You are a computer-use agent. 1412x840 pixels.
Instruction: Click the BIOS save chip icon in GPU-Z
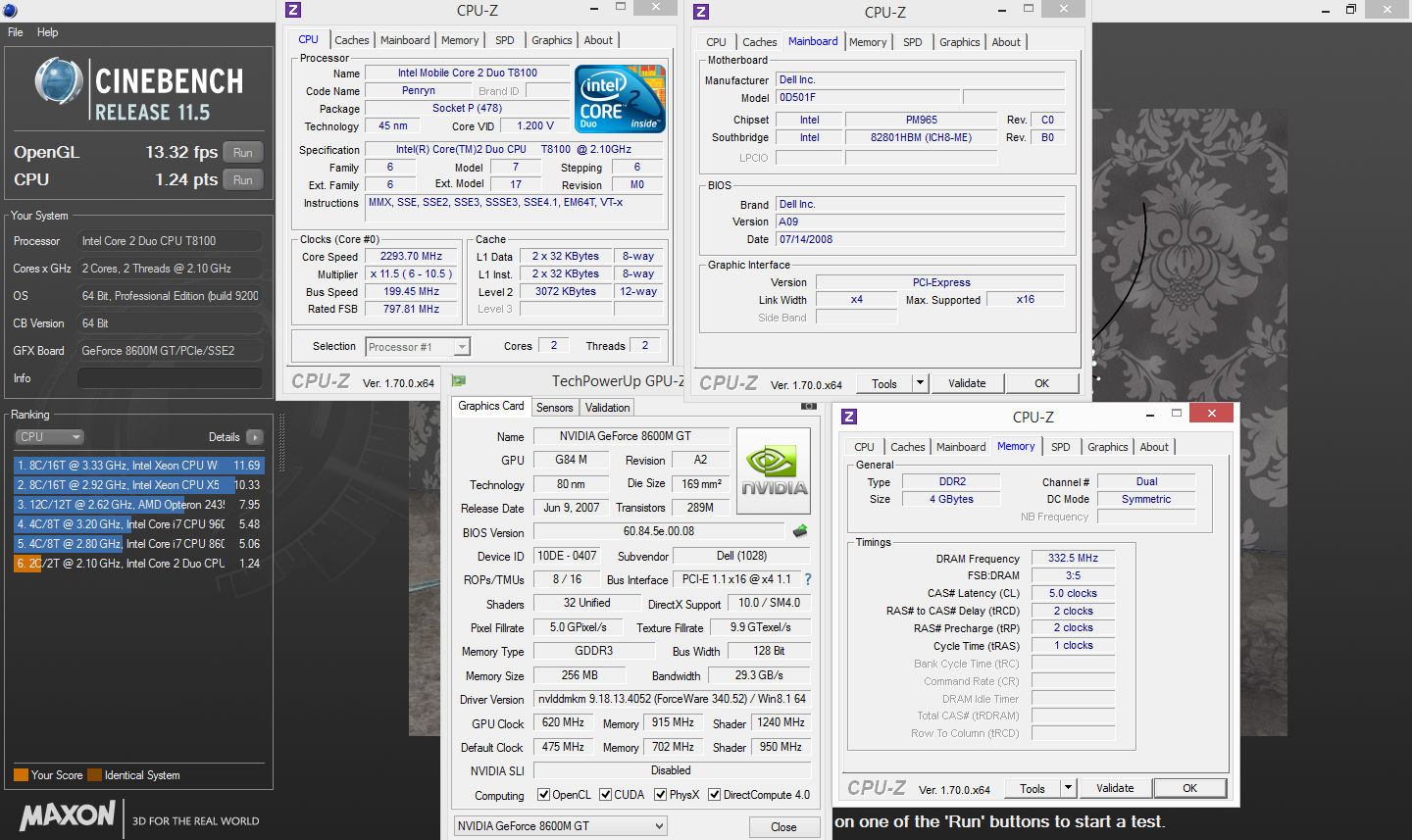(x=800, y=531)
